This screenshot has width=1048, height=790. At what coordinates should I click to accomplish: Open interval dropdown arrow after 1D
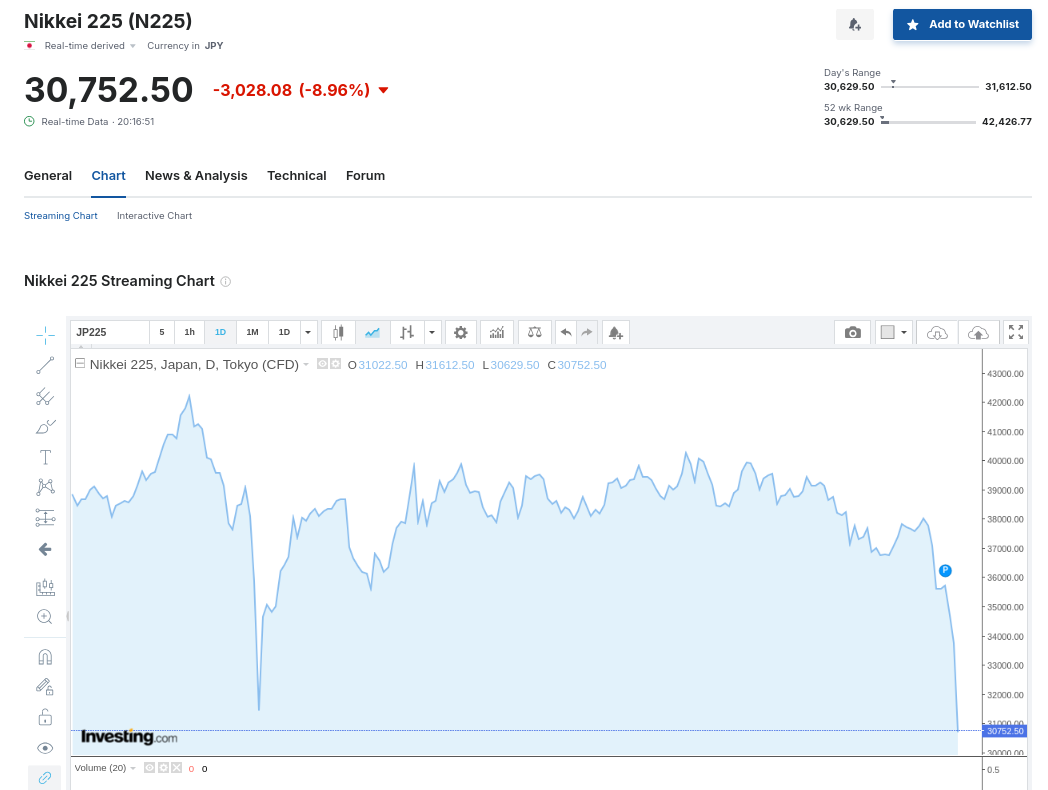(308, 332)
